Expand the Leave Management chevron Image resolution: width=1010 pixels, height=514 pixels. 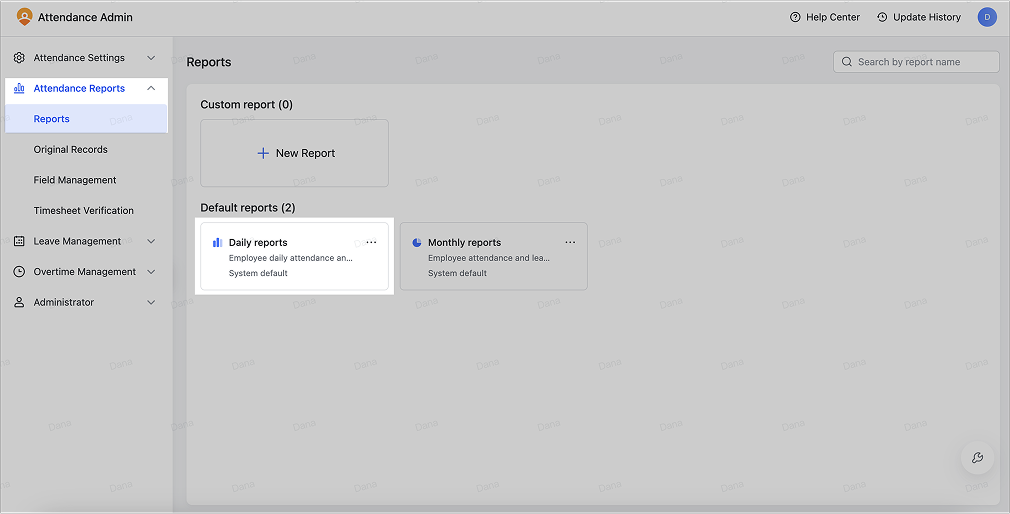pyautogui.click(x=151, y=241)
